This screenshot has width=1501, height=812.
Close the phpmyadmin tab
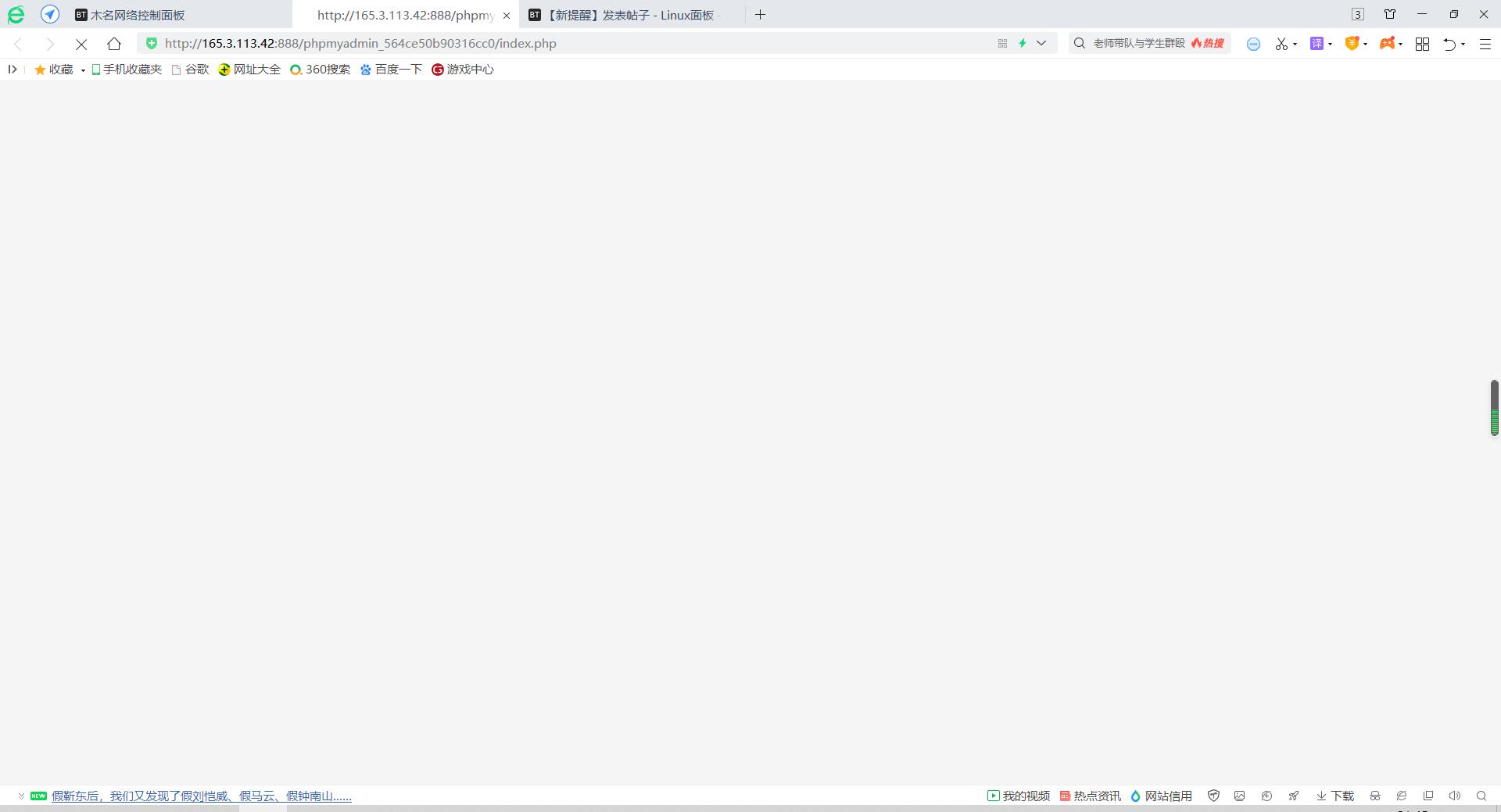pyautogui.click(x=506, y=15)
